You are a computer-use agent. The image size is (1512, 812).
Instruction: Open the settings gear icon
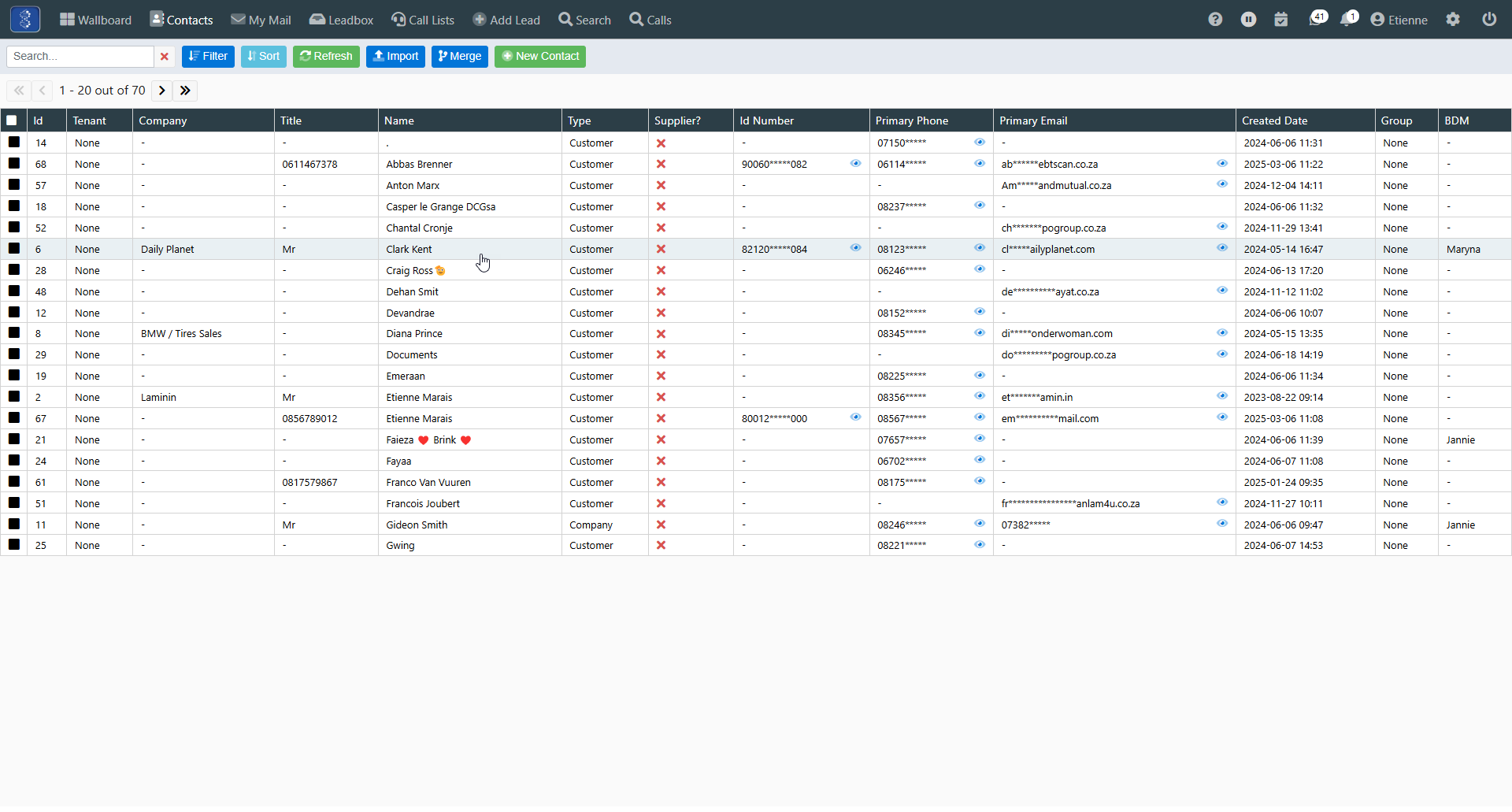pyautogui.click(x=1453, y=20)
